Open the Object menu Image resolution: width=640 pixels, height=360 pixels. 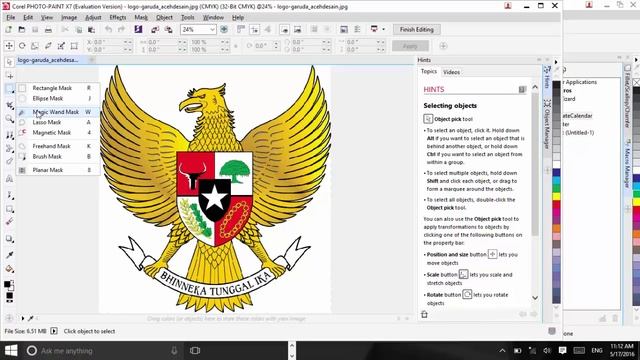click(x=164, y=18)
